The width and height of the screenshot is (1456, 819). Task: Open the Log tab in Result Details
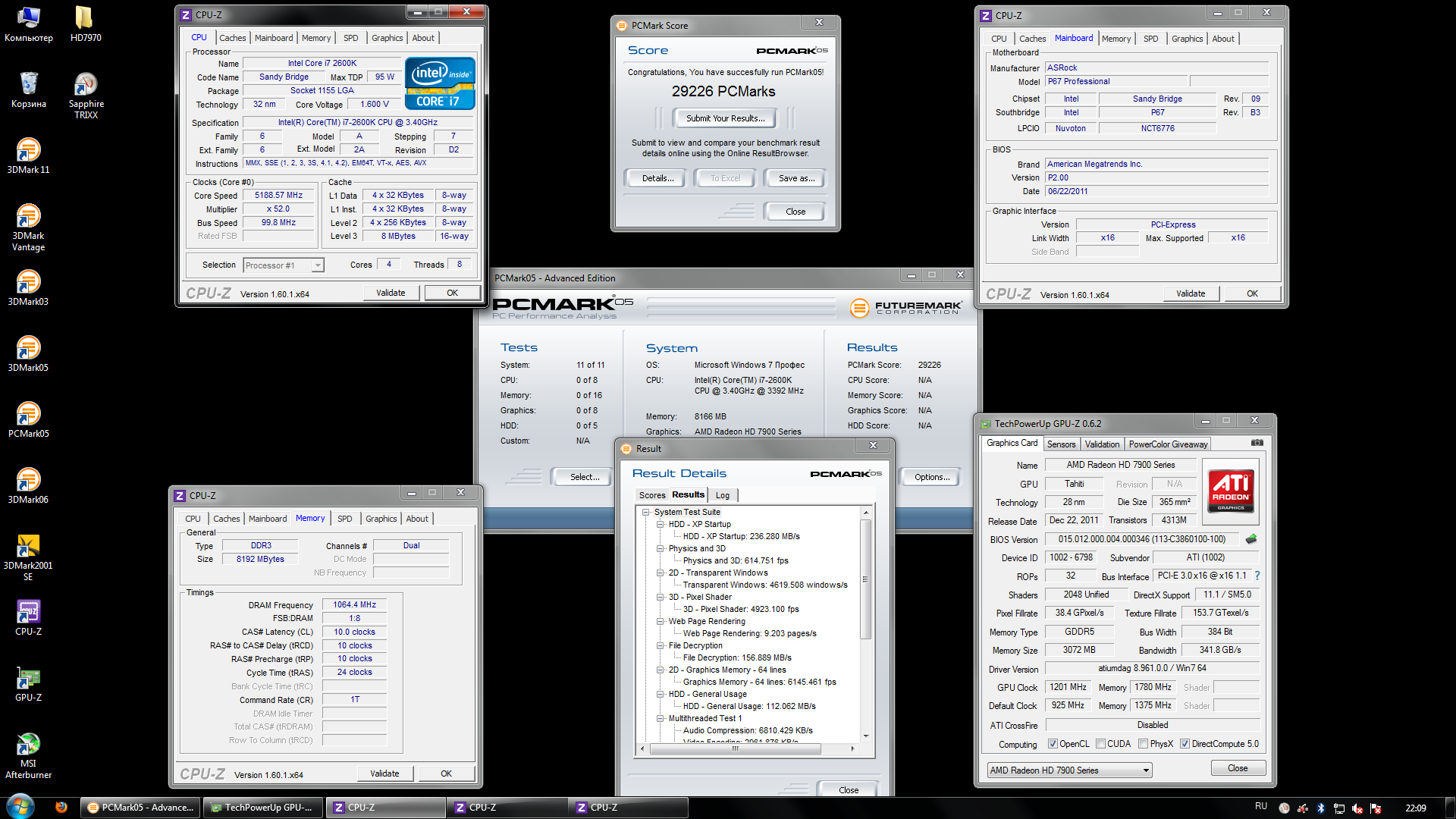point(723,495)
